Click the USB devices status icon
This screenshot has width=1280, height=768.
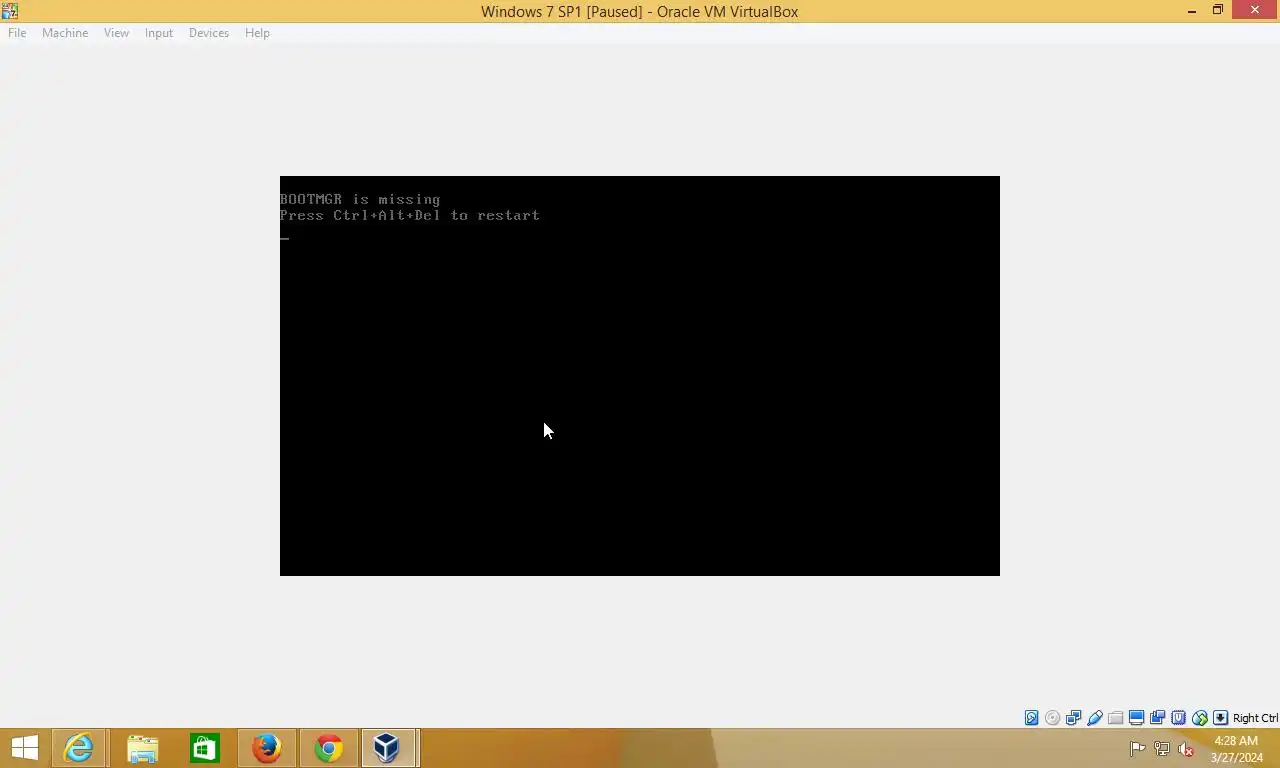[x=1094, y=718]
